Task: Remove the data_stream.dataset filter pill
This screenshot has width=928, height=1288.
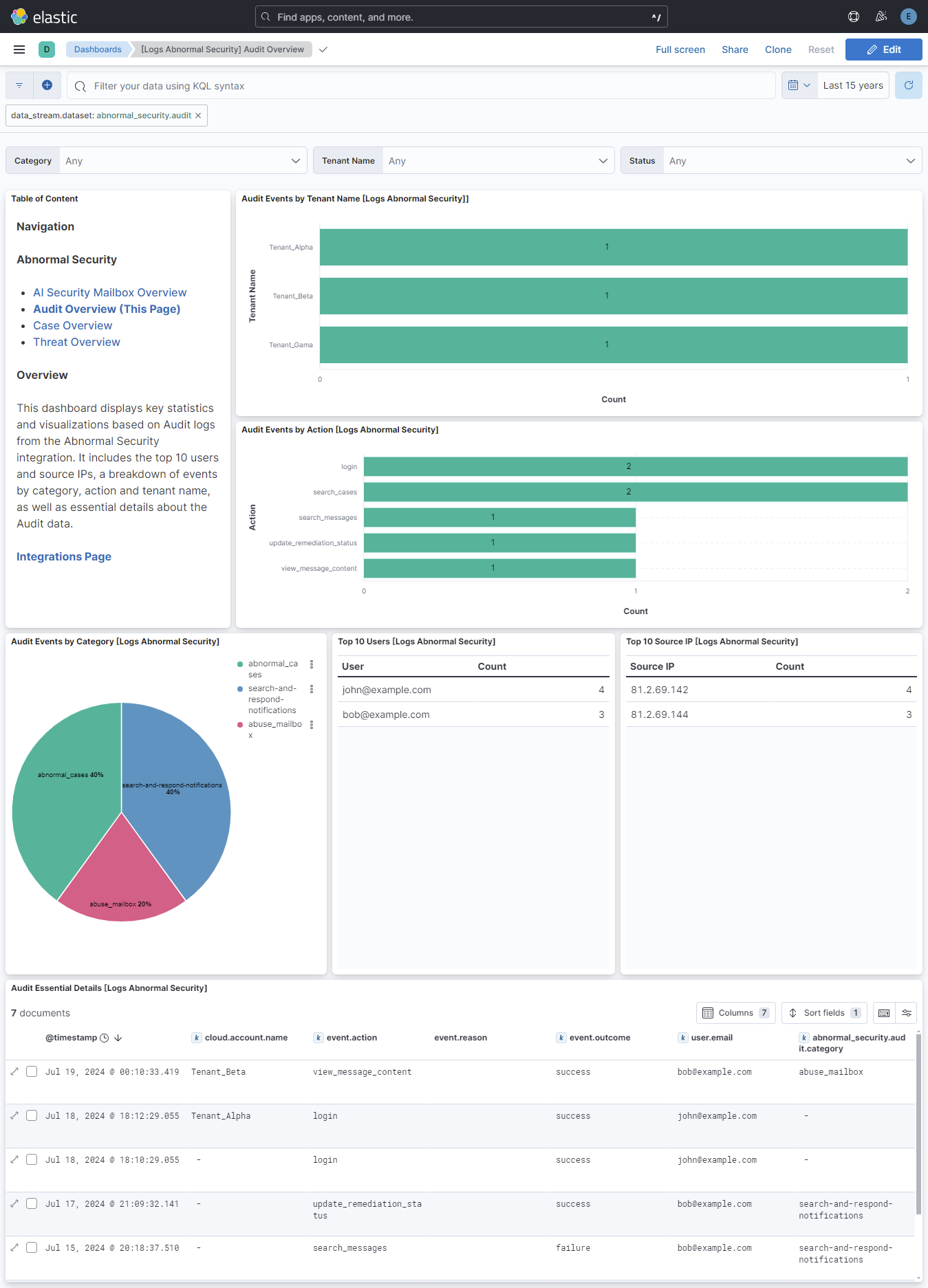Action: tap(198, 116)
